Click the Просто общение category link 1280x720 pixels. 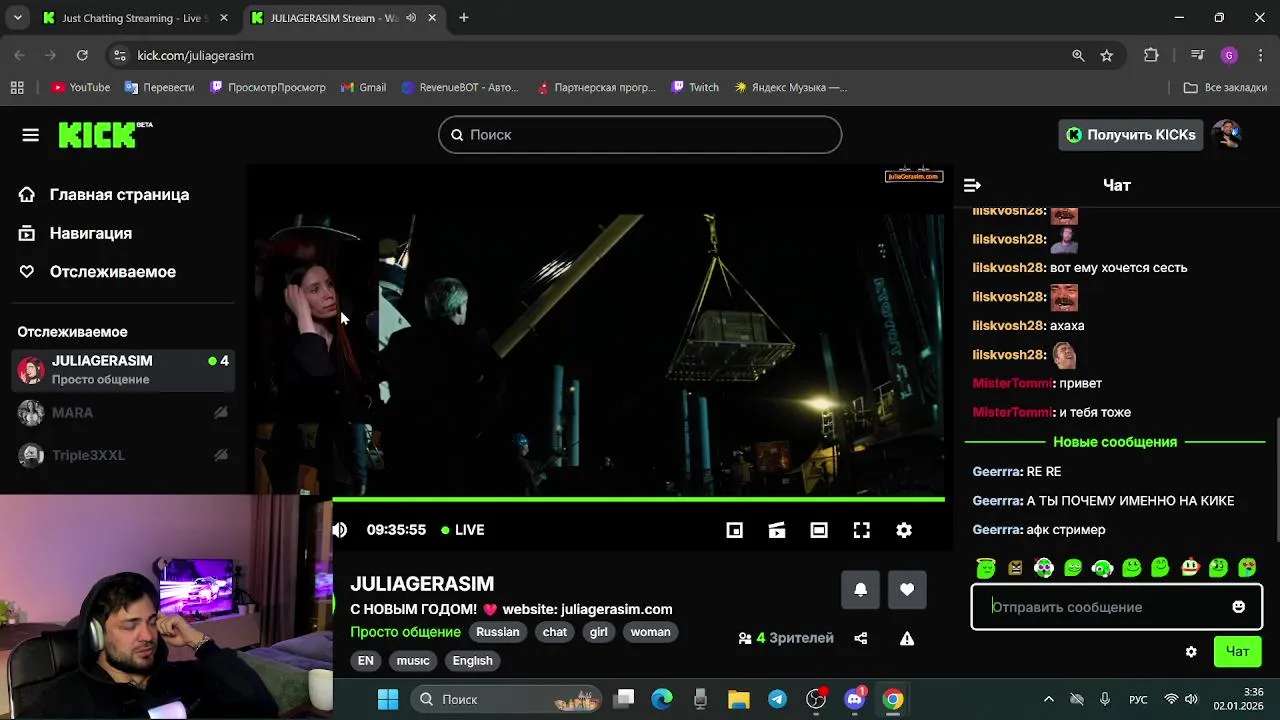pos(405,632)
